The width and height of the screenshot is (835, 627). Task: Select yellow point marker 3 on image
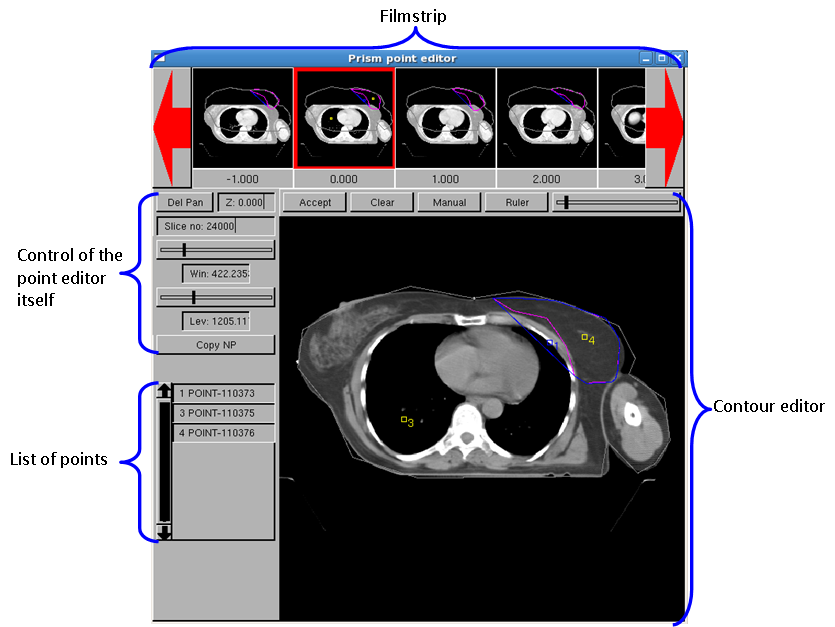[404, 420]
